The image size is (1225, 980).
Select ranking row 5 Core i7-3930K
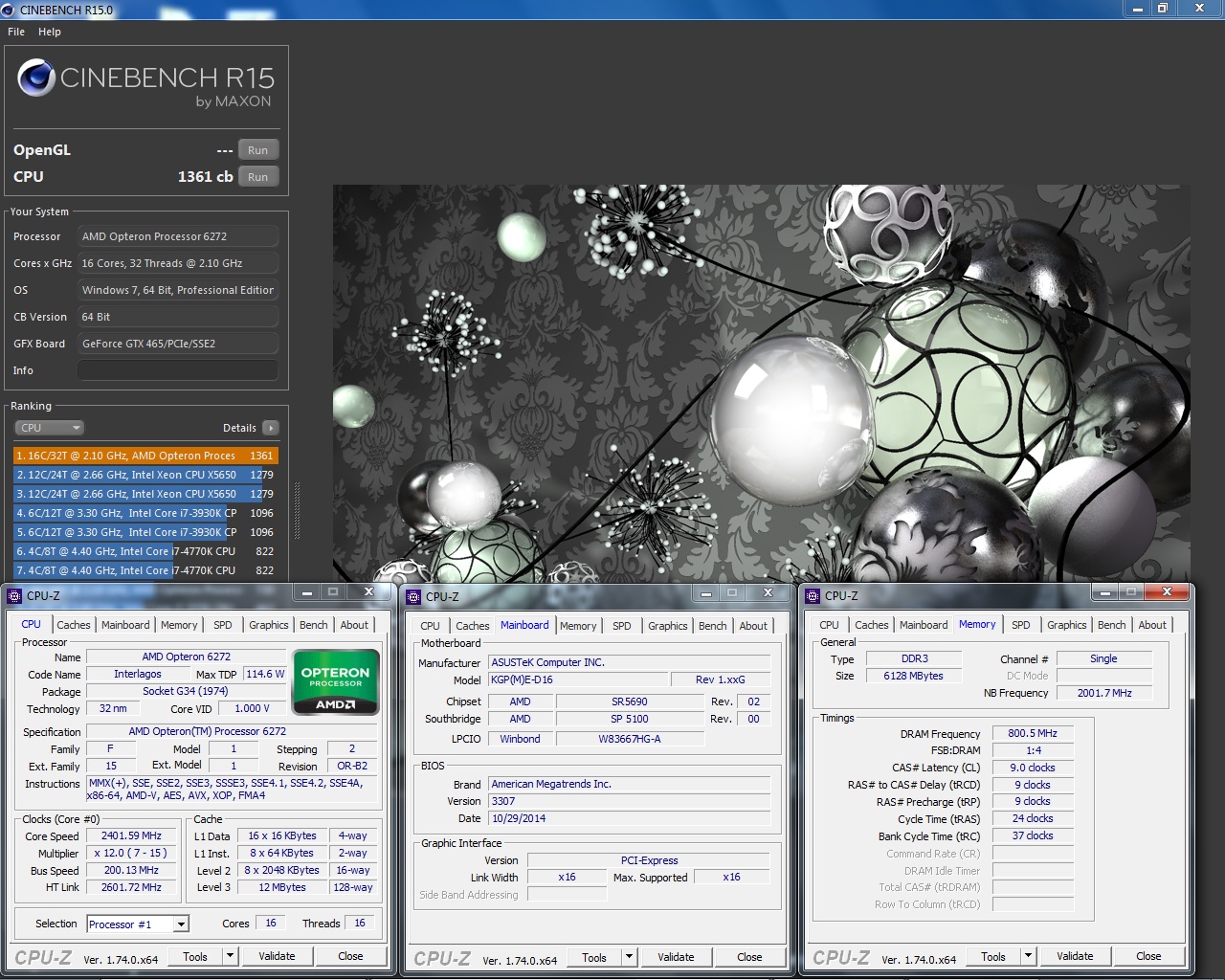click(145, 532)
